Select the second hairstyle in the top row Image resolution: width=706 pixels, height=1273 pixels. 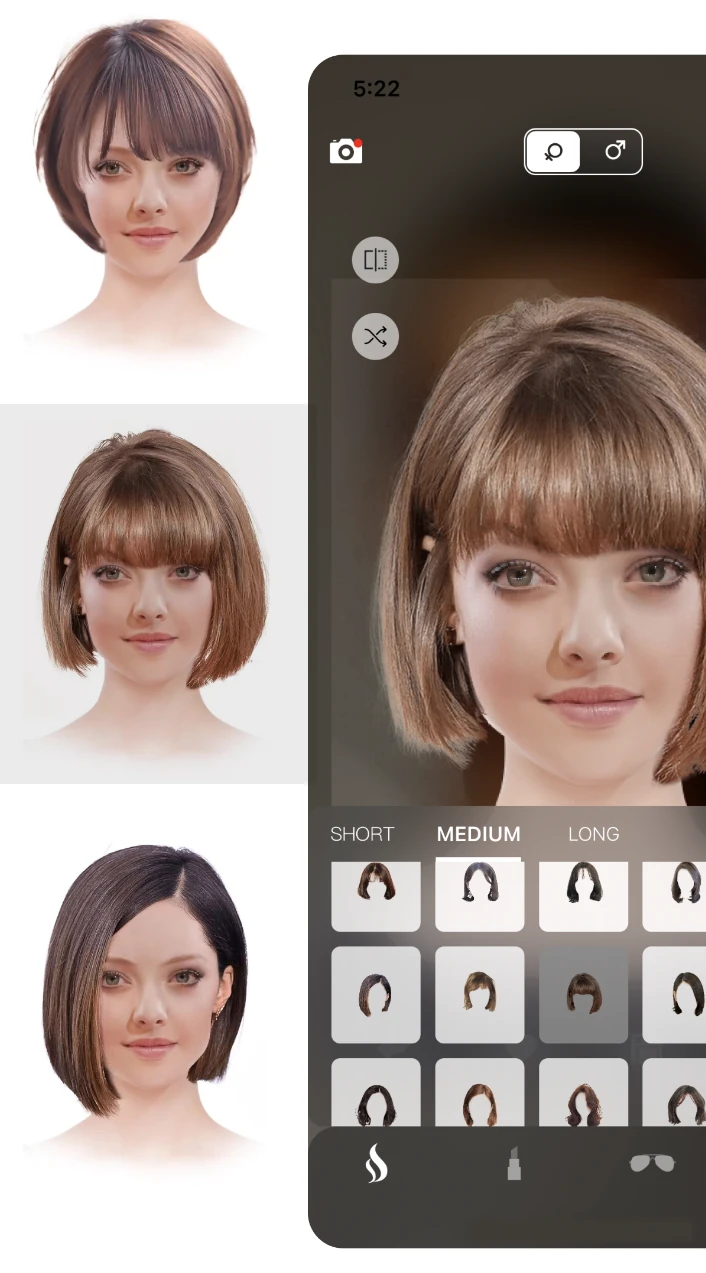[x=480, y=892]
